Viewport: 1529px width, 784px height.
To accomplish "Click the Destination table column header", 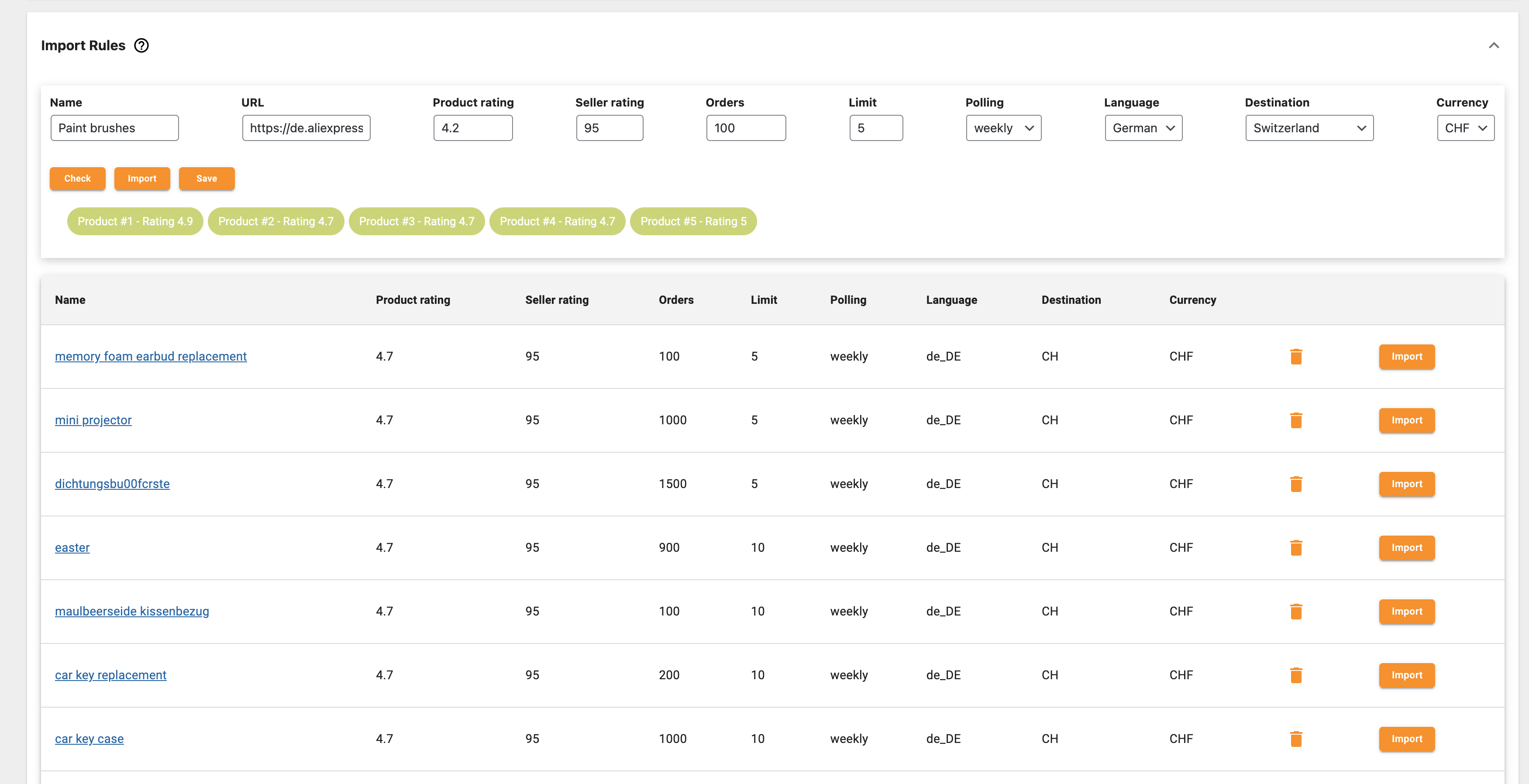I will 1071,300.
